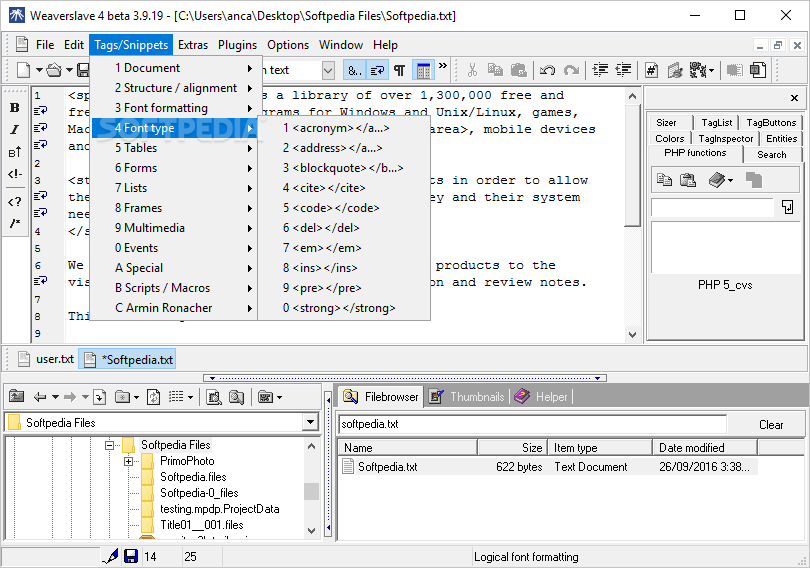Click the refresh page icon in file toolbar
This screenshot has width=810, height=568.
coord(153,397)
